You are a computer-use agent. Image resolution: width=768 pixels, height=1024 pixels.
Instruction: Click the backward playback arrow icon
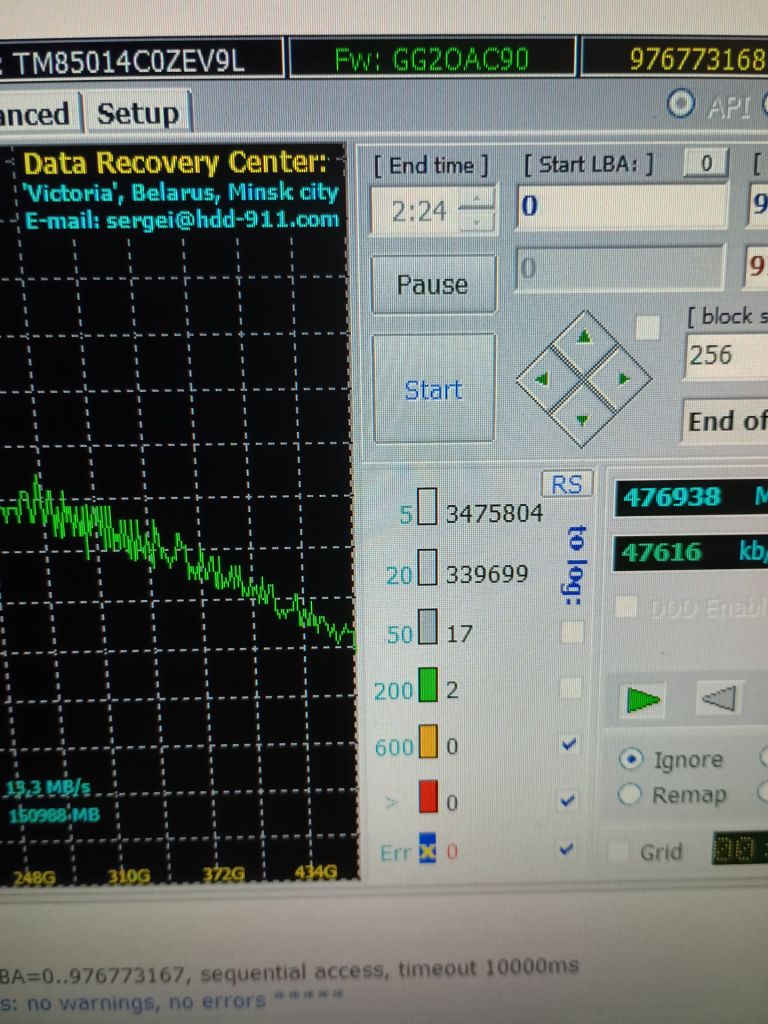(x=718, y=698)
